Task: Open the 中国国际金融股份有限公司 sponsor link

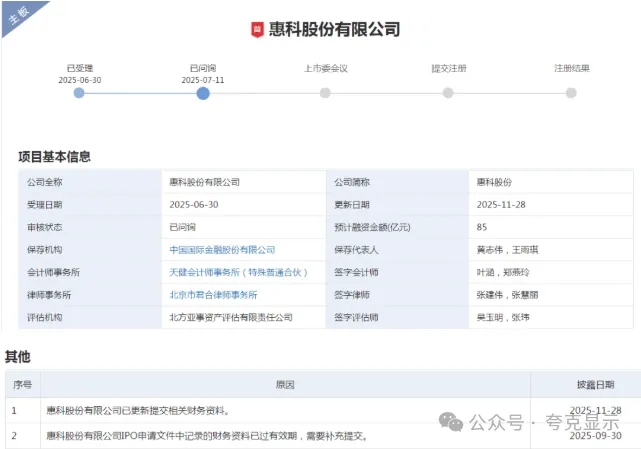Action: 222,250
